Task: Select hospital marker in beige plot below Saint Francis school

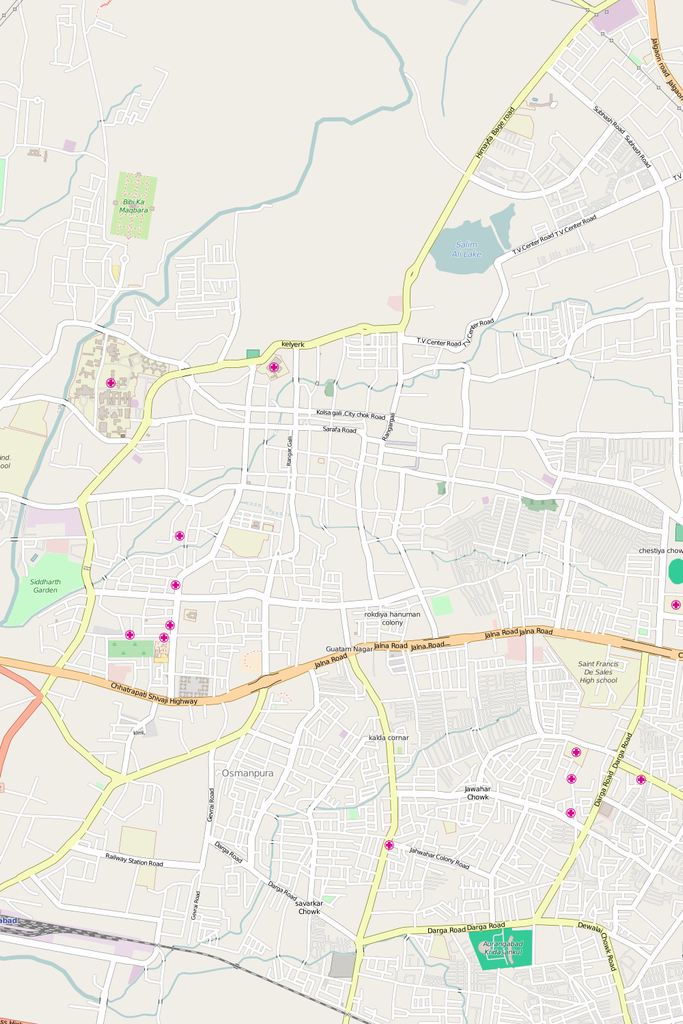Action: [x=576, y=752]
